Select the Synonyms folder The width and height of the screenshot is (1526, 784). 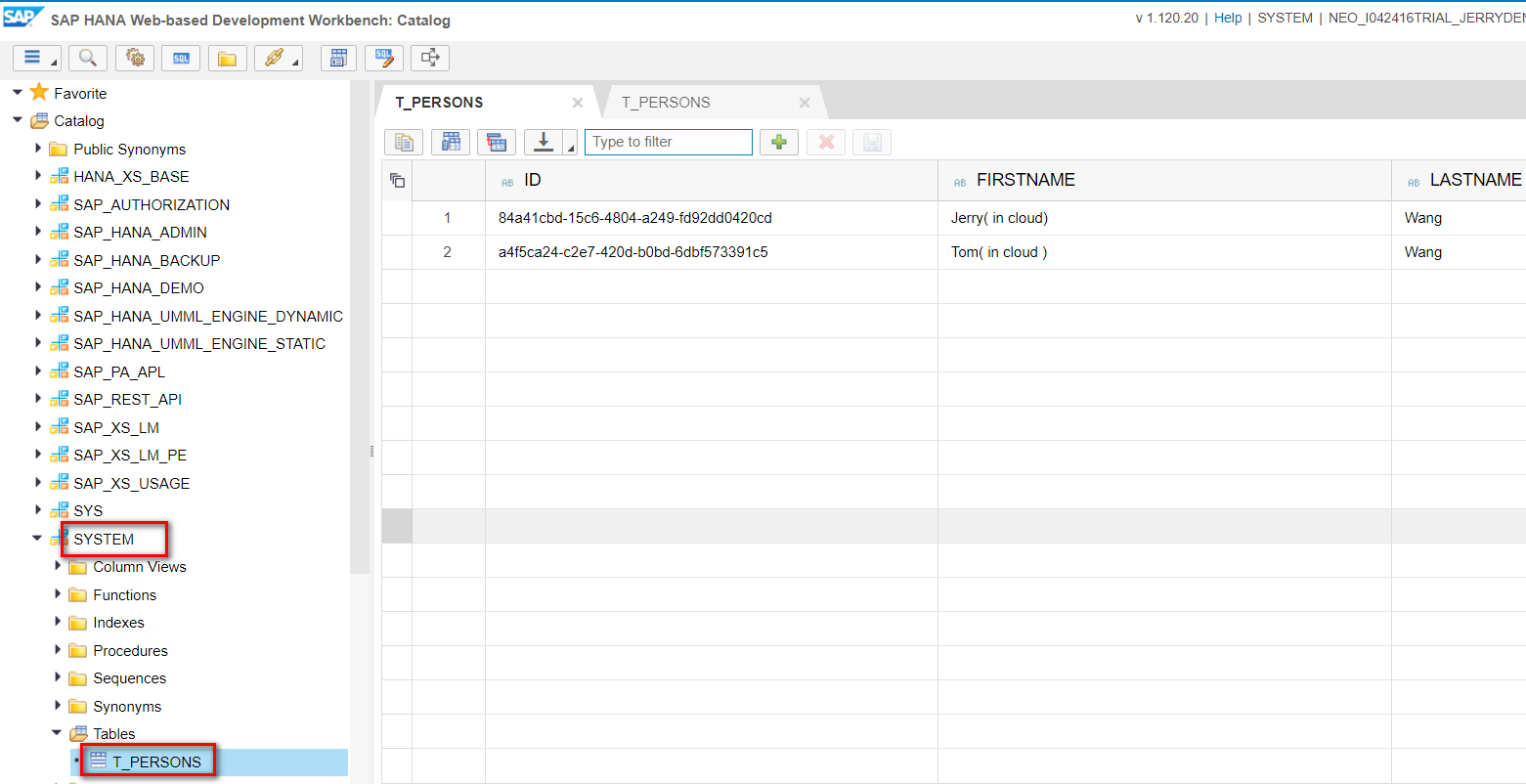[x=127, y=706]
